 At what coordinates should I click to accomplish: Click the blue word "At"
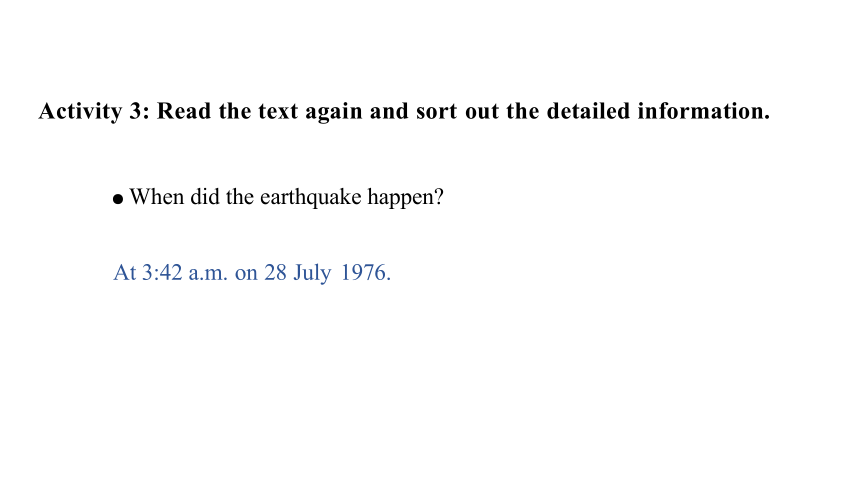tap(125, 272)
